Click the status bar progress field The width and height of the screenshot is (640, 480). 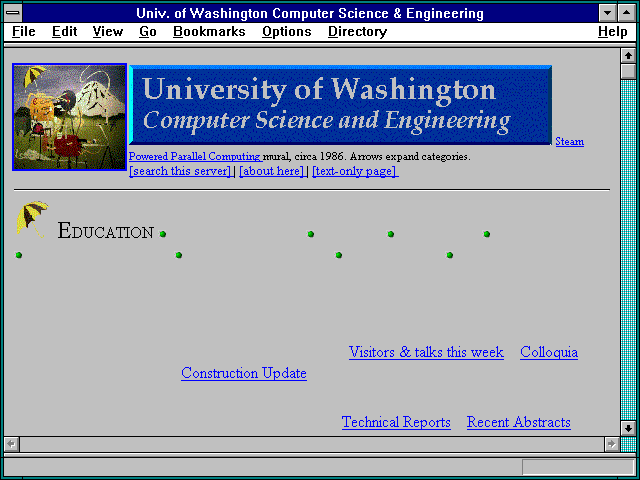pos(578,467)
